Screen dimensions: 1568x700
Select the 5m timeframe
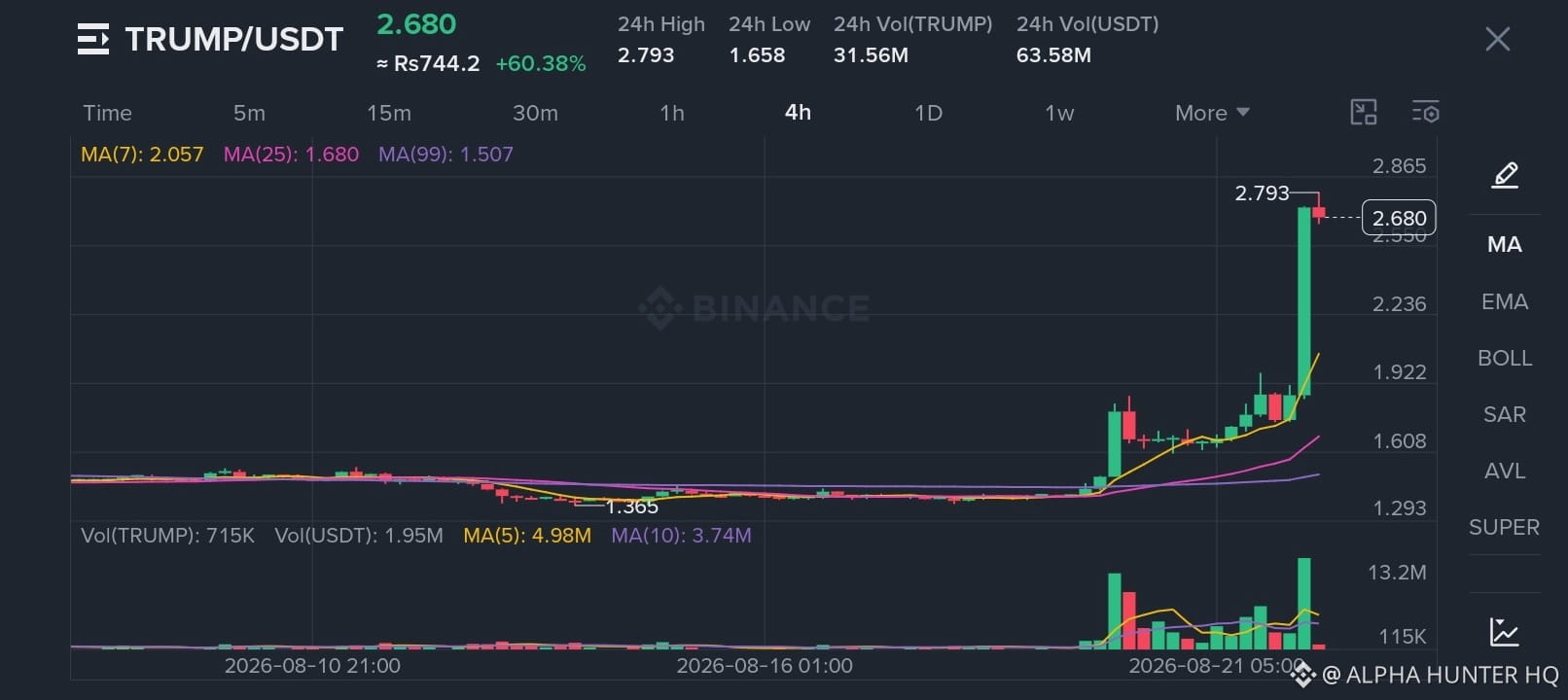click(249, 113)
